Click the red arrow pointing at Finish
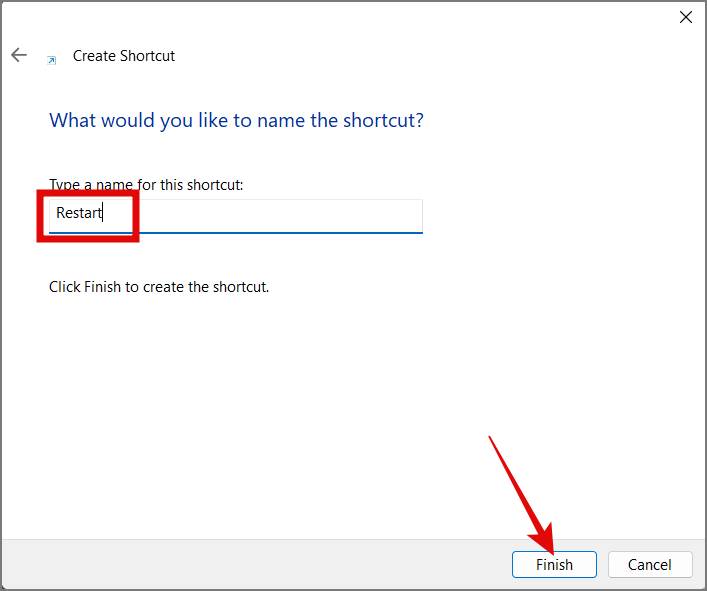Screen dimensions: 707x591 (520, 492)
